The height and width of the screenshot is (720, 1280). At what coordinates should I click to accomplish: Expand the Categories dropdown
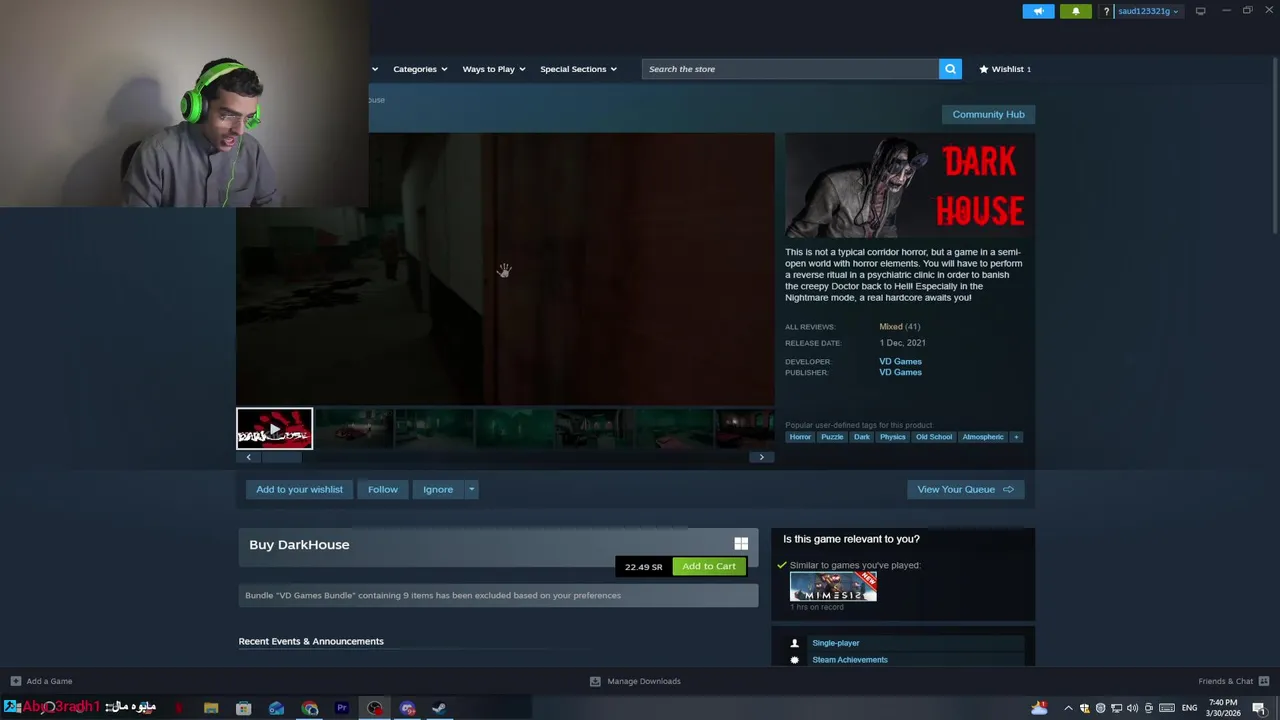(x=420, y=69)
